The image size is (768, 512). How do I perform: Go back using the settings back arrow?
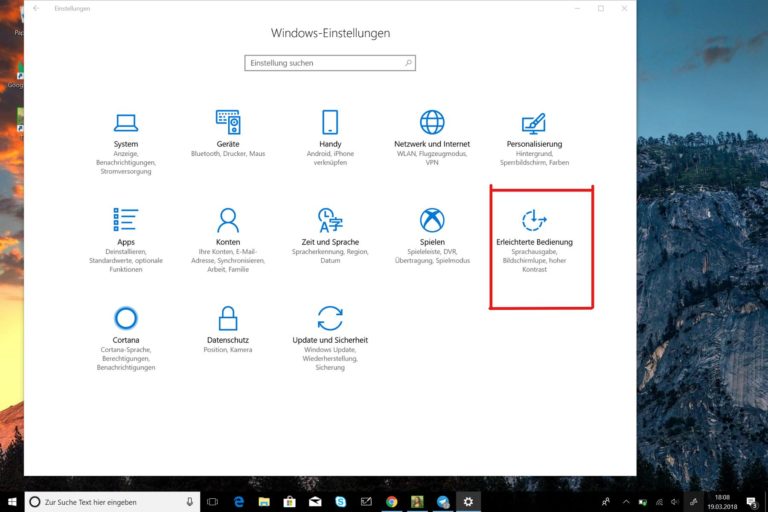point(36,8)
